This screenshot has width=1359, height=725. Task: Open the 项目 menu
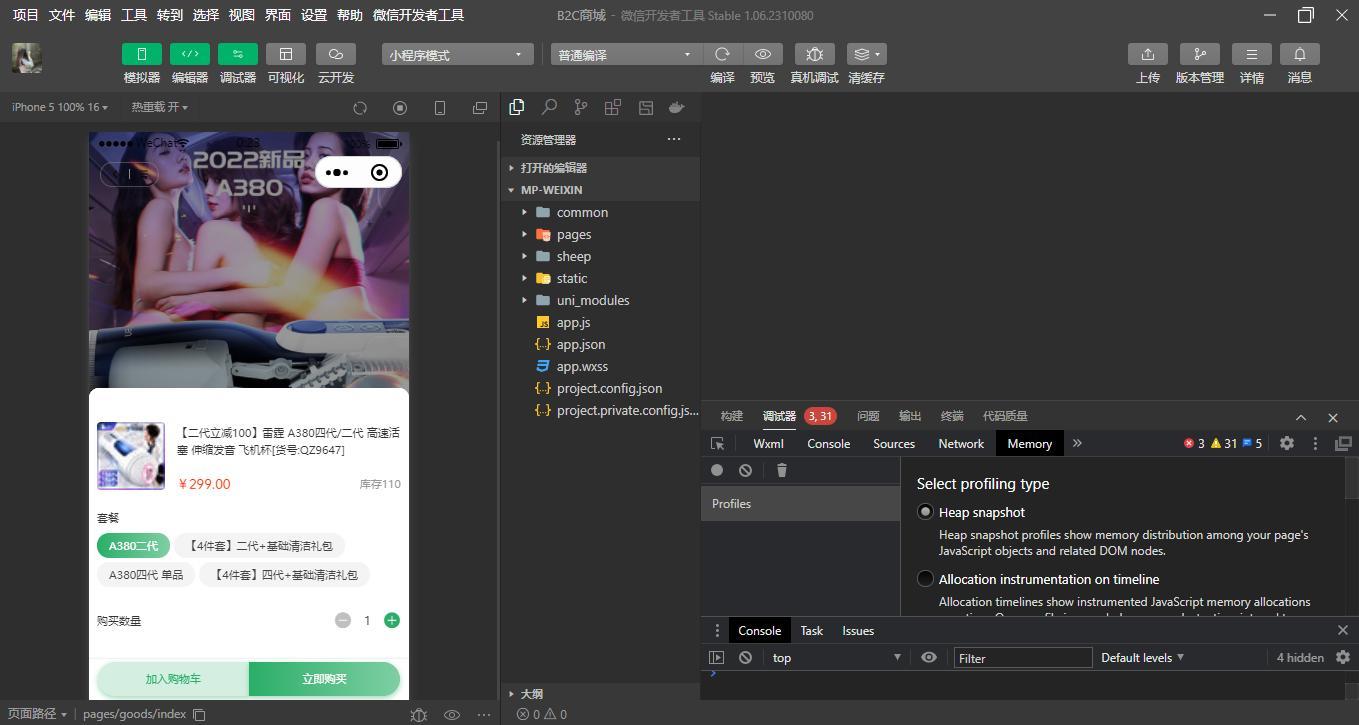(x=25, y=15)
